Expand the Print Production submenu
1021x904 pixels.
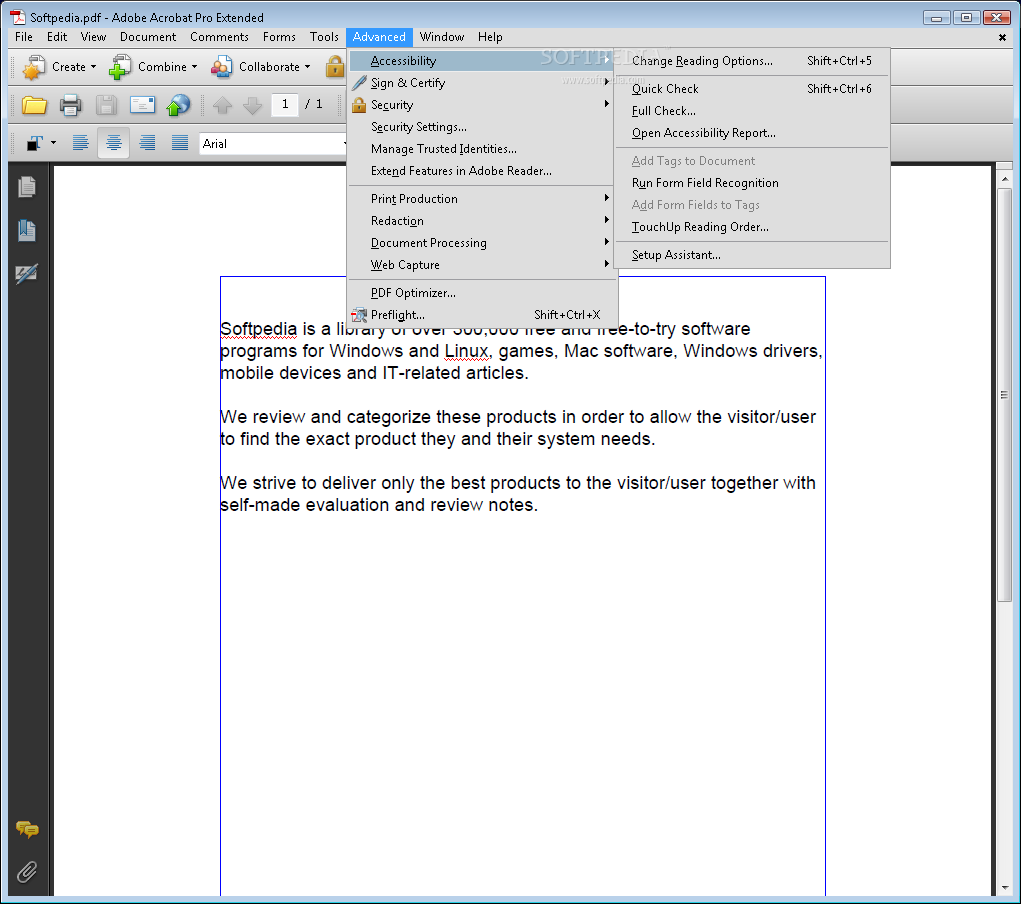click(x=483, y=199)
